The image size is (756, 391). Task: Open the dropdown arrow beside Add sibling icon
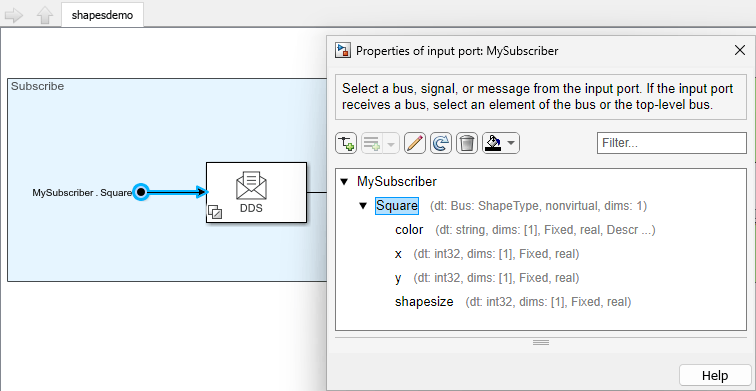[x=391, y=143]
